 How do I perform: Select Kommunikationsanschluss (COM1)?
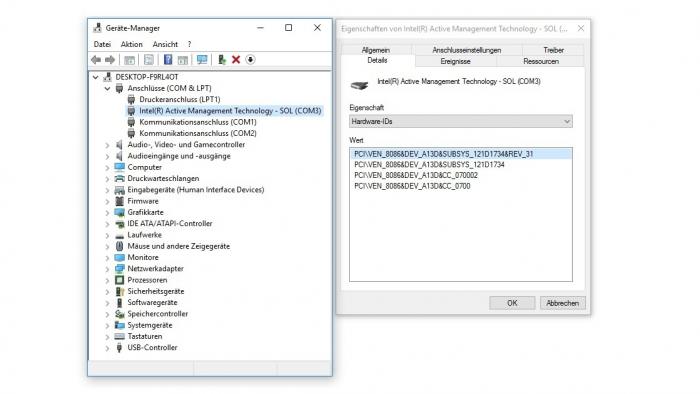[198, 122]
